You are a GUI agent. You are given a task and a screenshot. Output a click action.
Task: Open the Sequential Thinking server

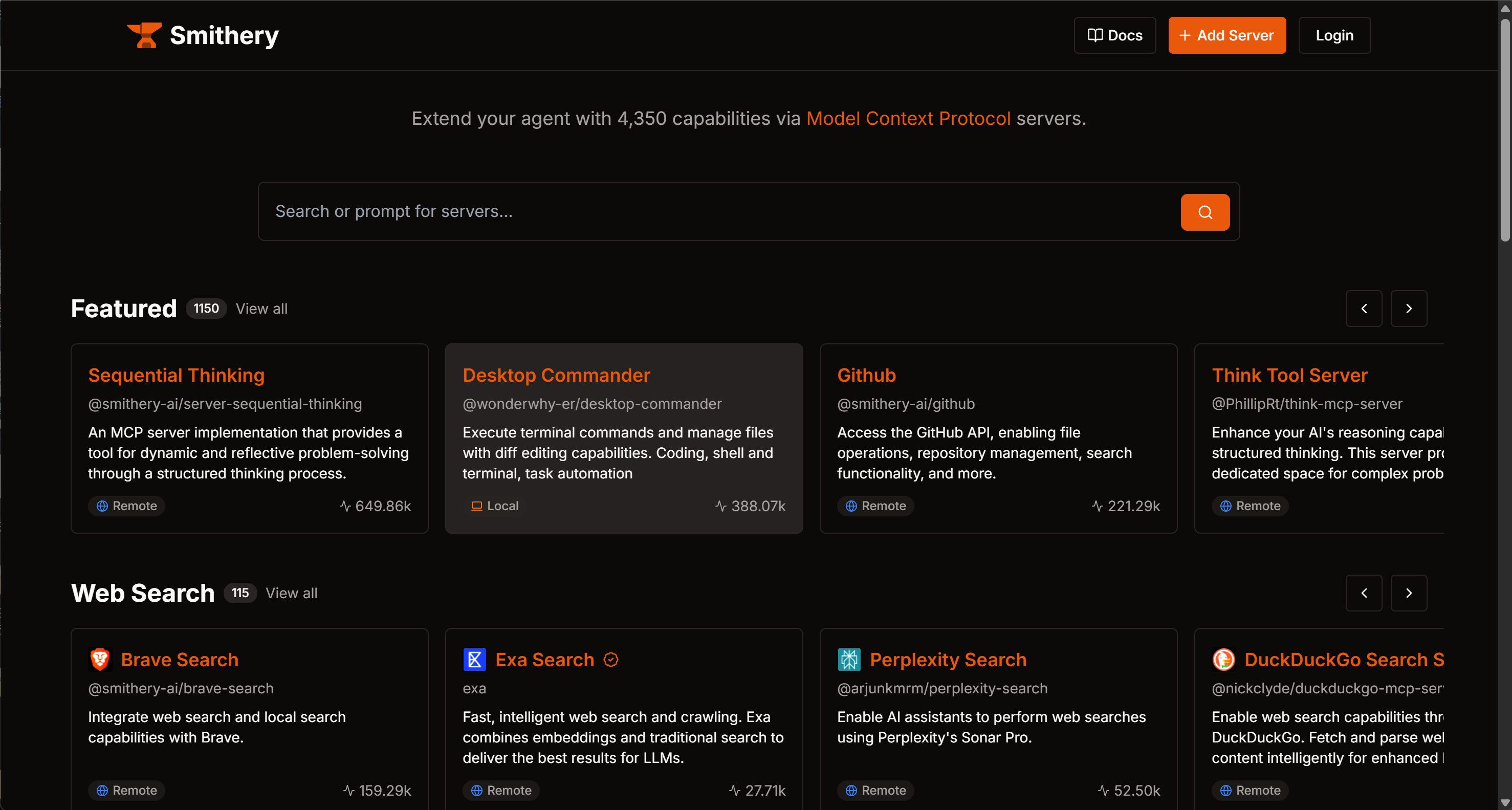coord(176,375)
